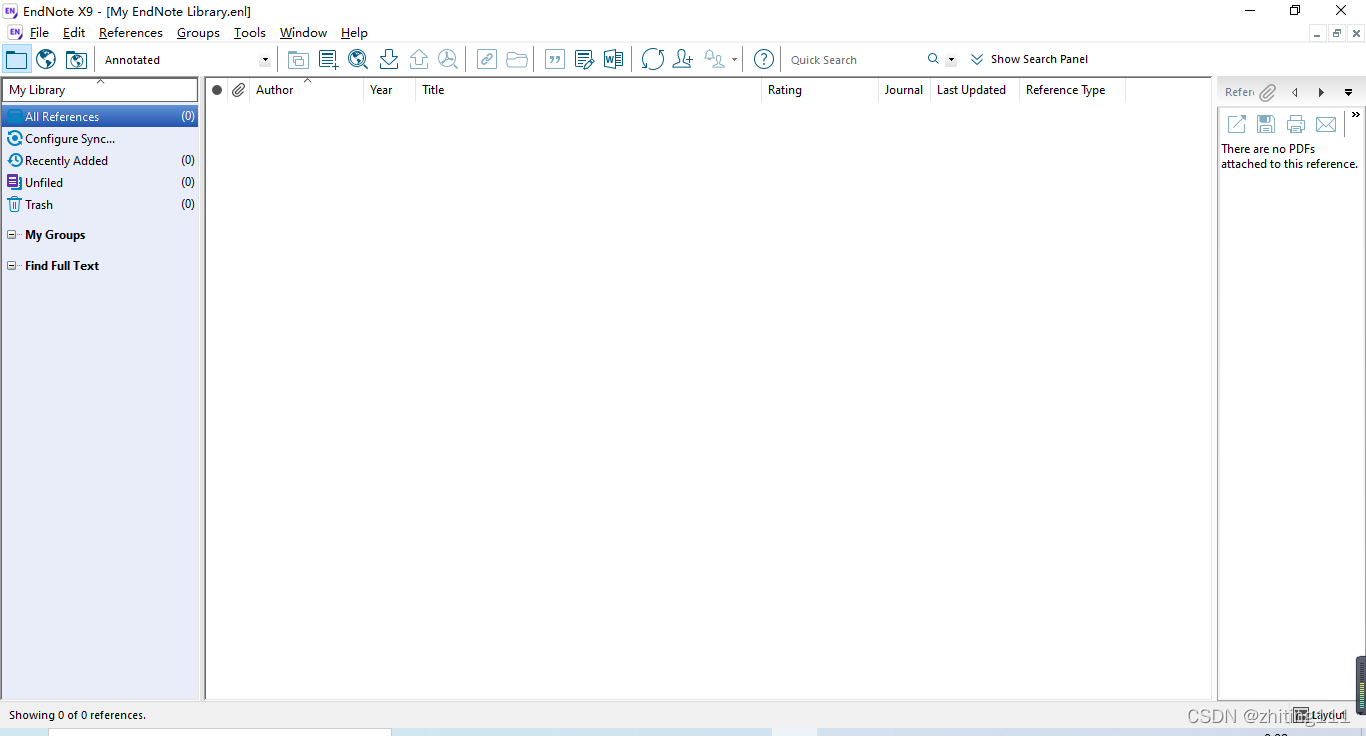Viewport: 1366px width, 736px height.
Task: Click the Save PDF floppy icon
Action: (x=1266, y=124)
